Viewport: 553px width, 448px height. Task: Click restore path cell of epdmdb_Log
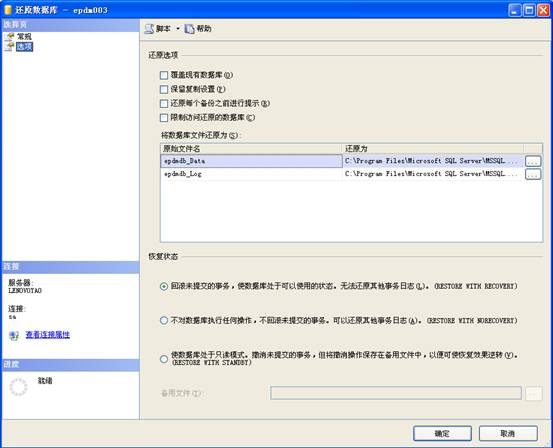[433, 174]
